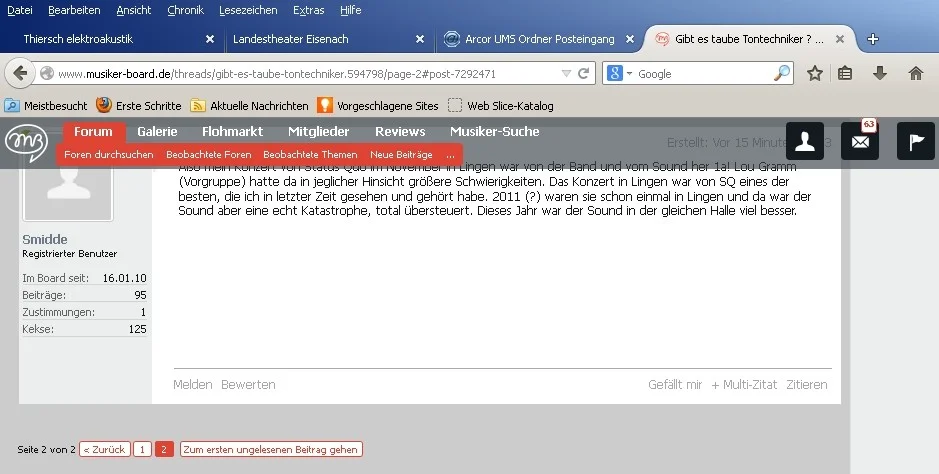Open the Bearbeiten menu
This screenshot has width=939, height=474.
tap(74, 10)
